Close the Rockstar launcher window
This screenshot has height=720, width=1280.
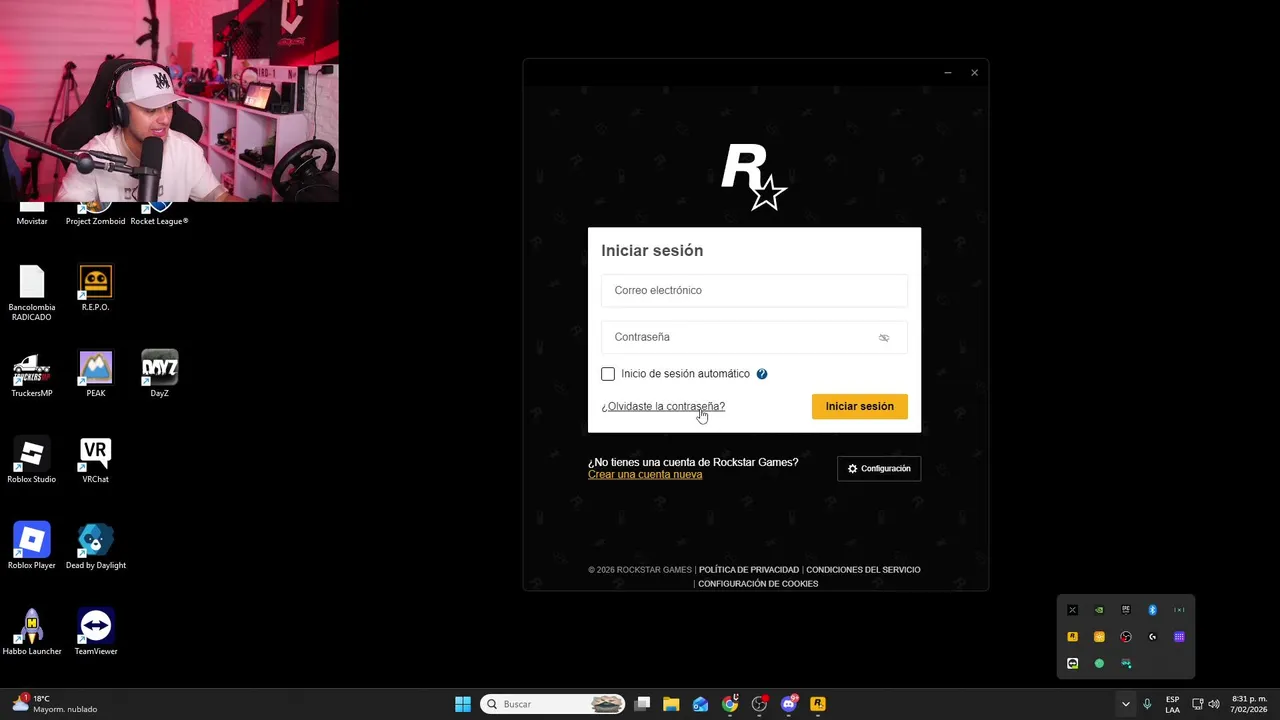pos(974,72)
